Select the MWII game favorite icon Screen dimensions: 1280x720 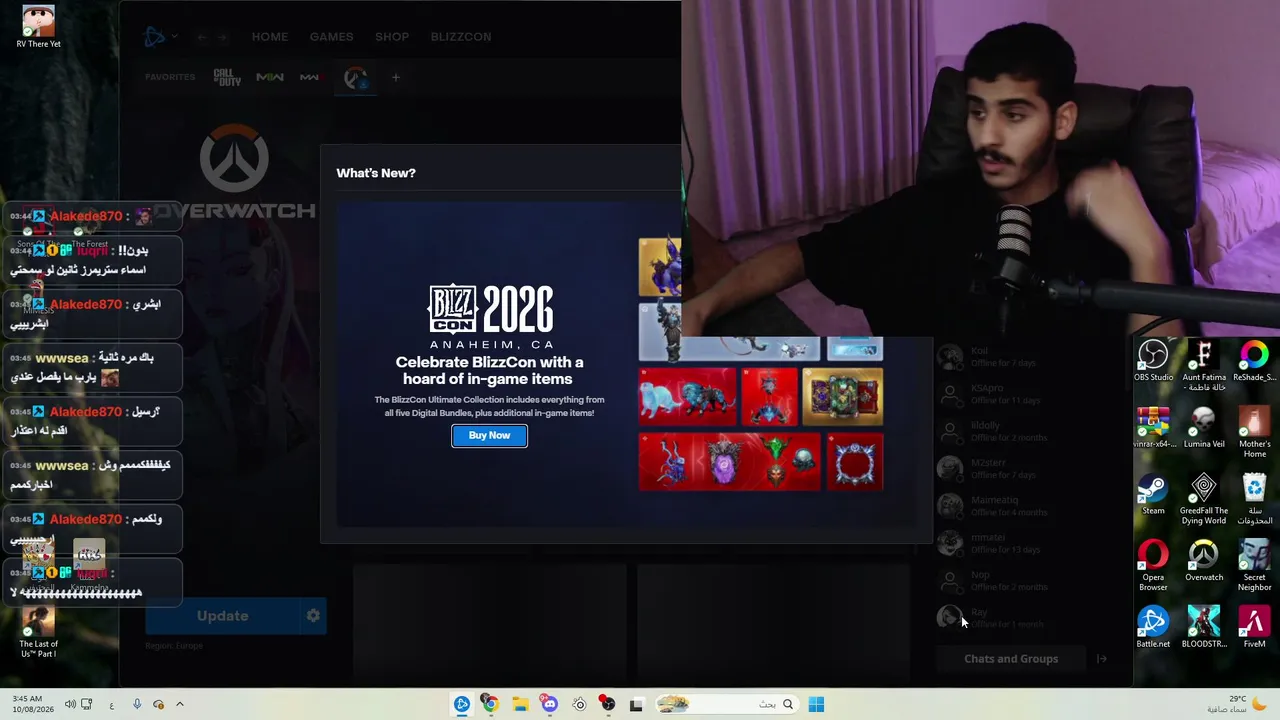270,77
